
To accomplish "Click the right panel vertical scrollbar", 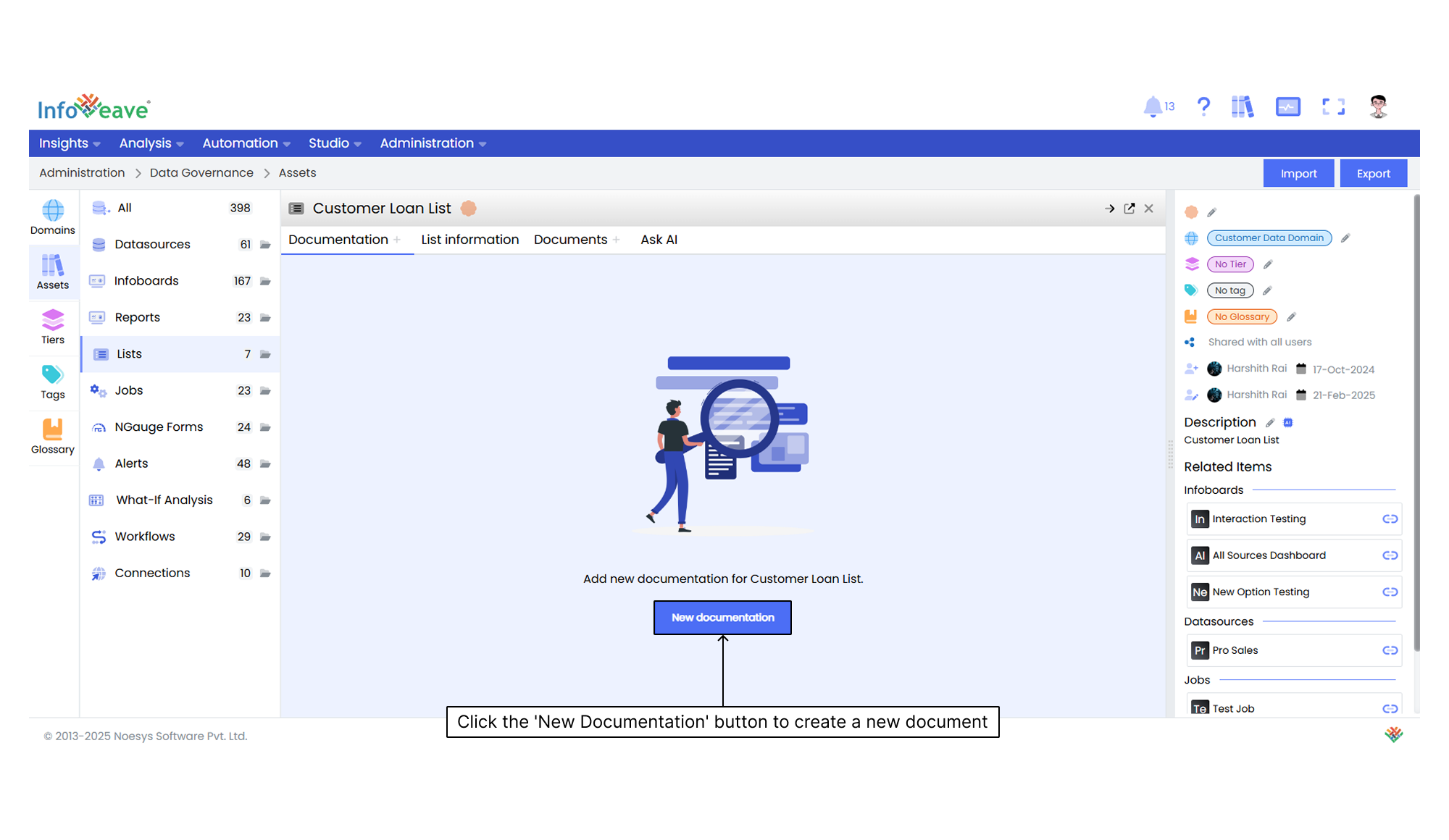I will tap(1416, 424).
